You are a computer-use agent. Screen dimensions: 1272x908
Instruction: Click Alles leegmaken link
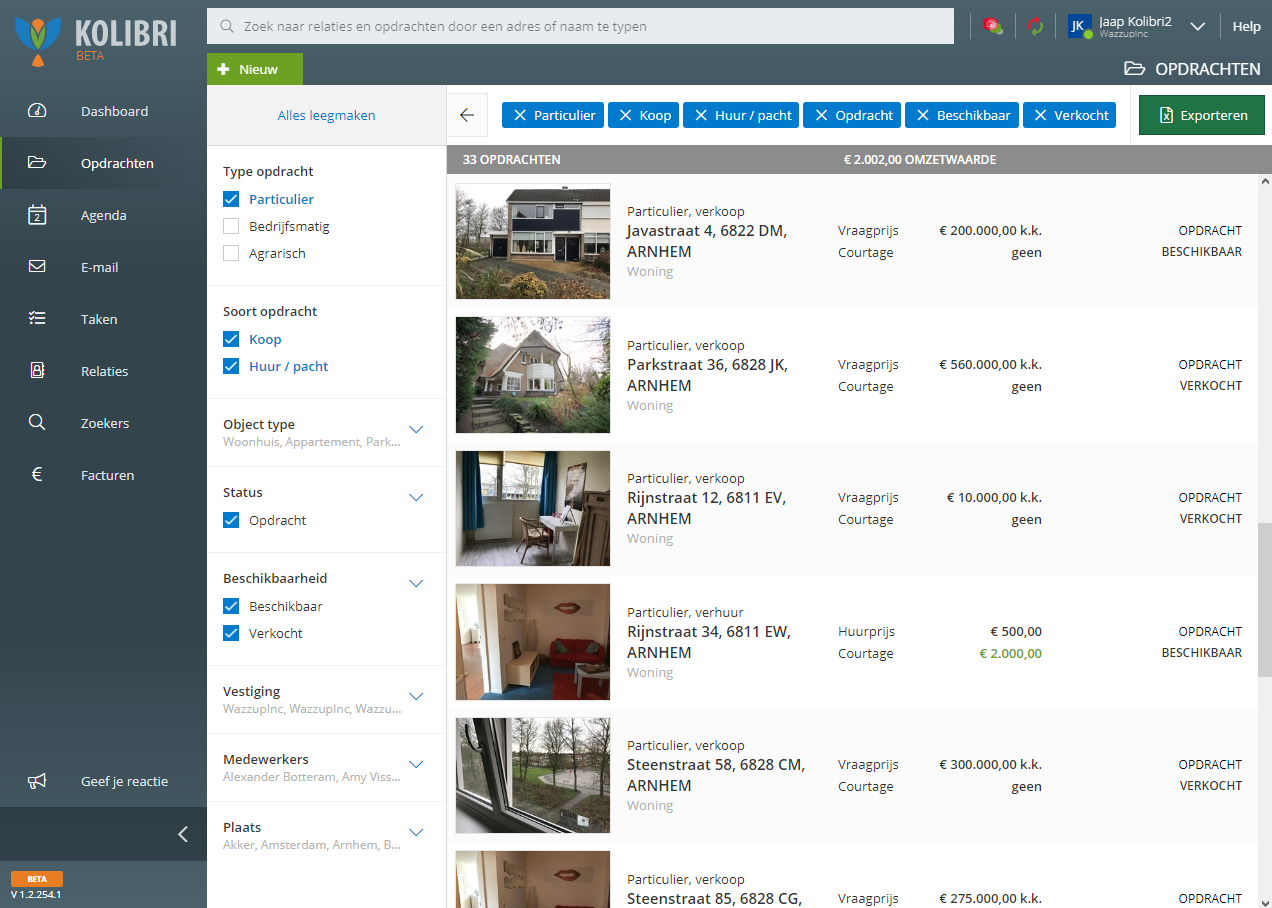[x=326, y=115]
